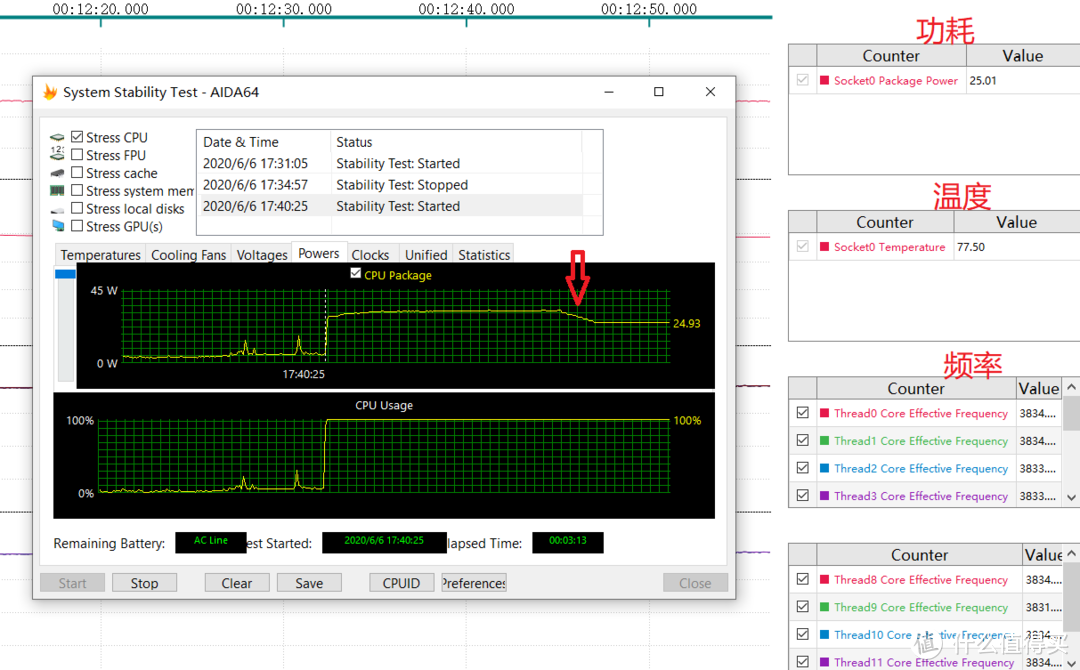The image size is (1080, 670).
Task: Click the cache chip icon beside Stress cache
Action: tap(57, 173)
